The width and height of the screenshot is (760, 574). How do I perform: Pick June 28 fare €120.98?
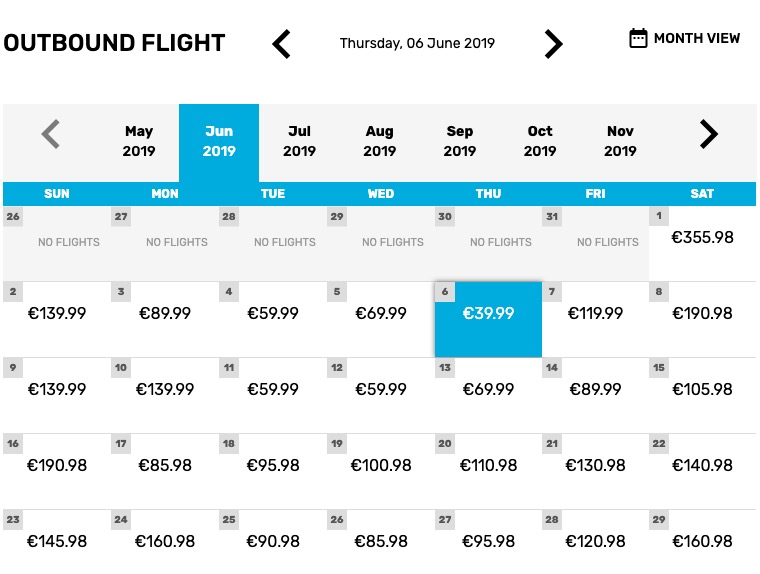(595, 541)
